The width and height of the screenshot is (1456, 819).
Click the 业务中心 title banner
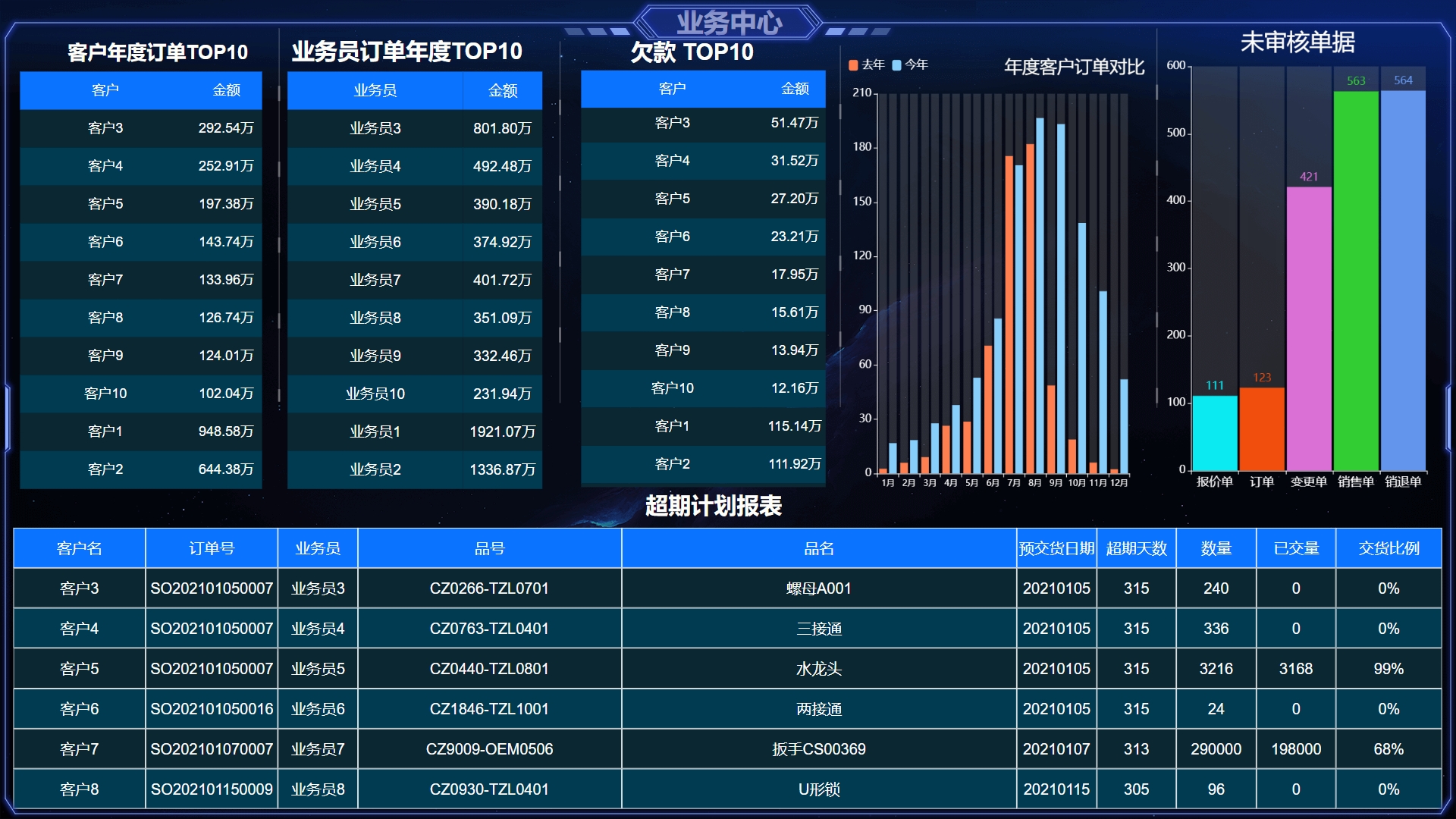point(729,23)
